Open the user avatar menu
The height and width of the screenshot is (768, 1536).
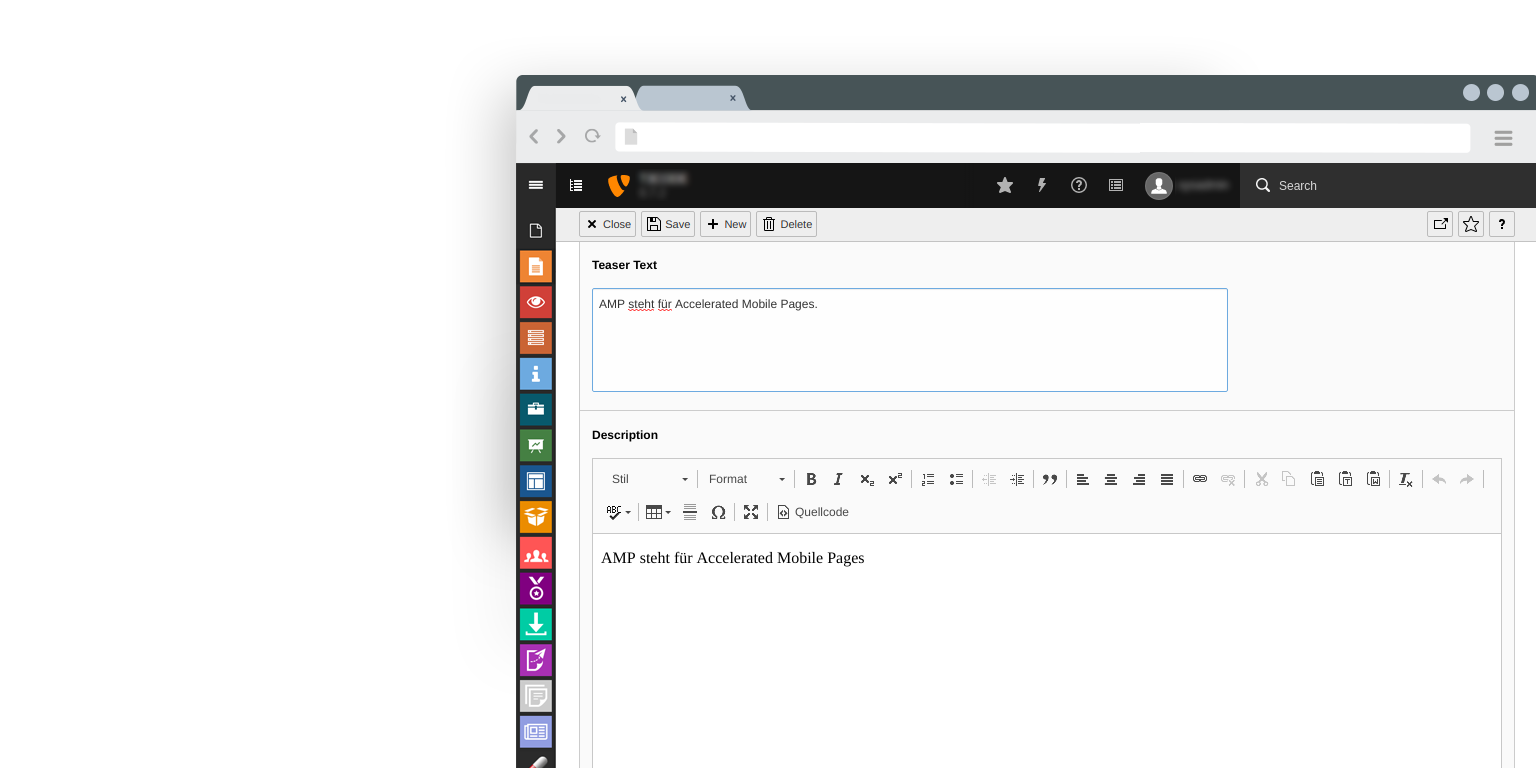click(x=1187, y=185)
